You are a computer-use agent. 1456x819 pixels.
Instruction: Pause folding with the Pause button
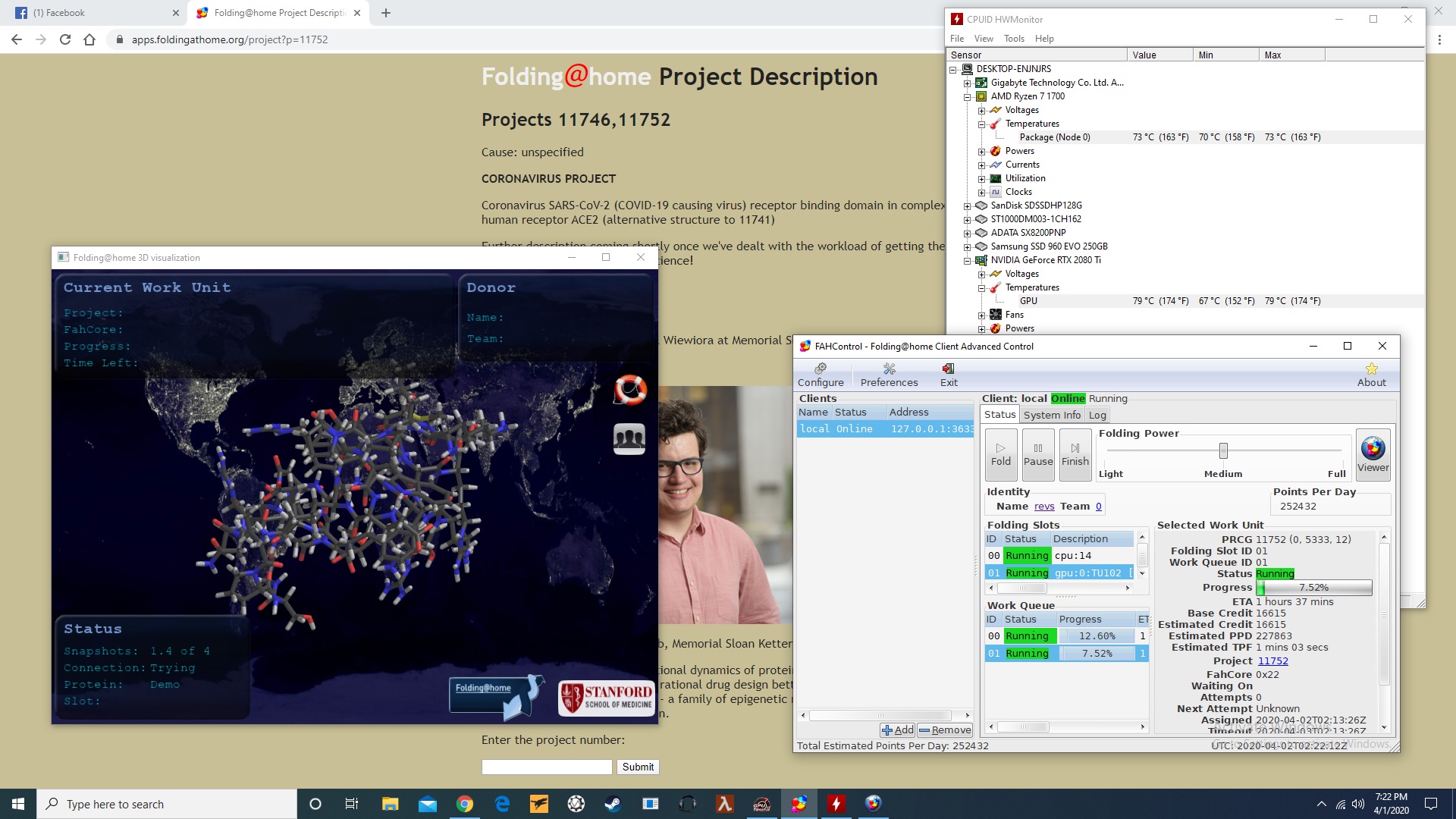(x=1038, y=454)
